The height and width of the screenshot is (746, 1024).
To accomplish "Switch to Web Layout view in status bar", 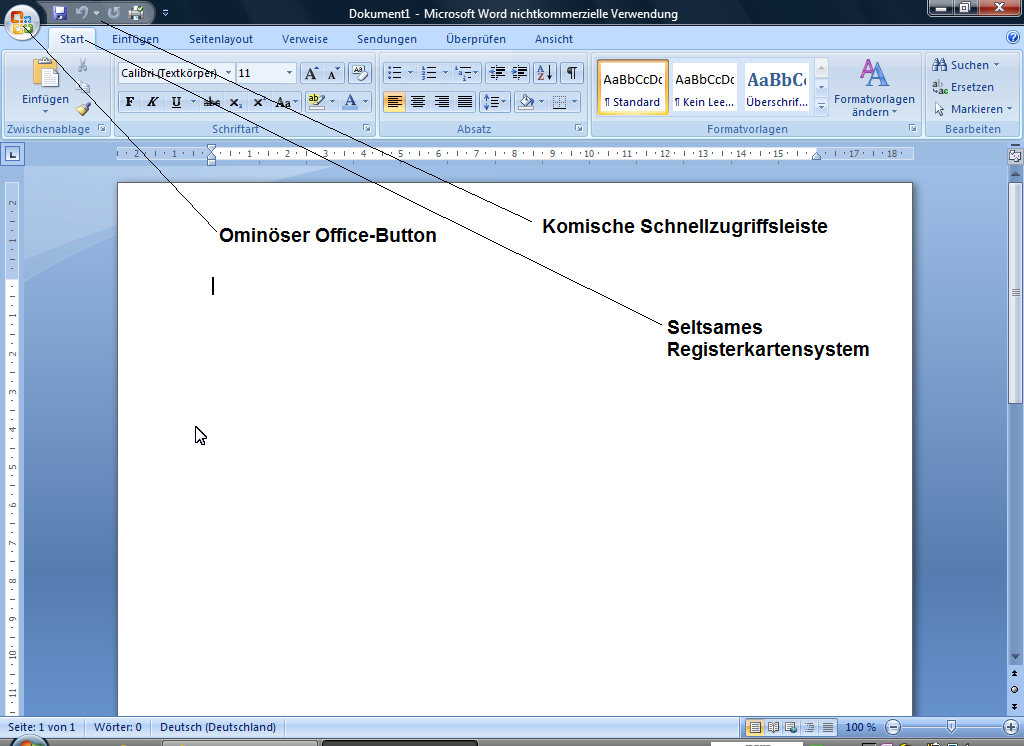I will pos(790,727).
